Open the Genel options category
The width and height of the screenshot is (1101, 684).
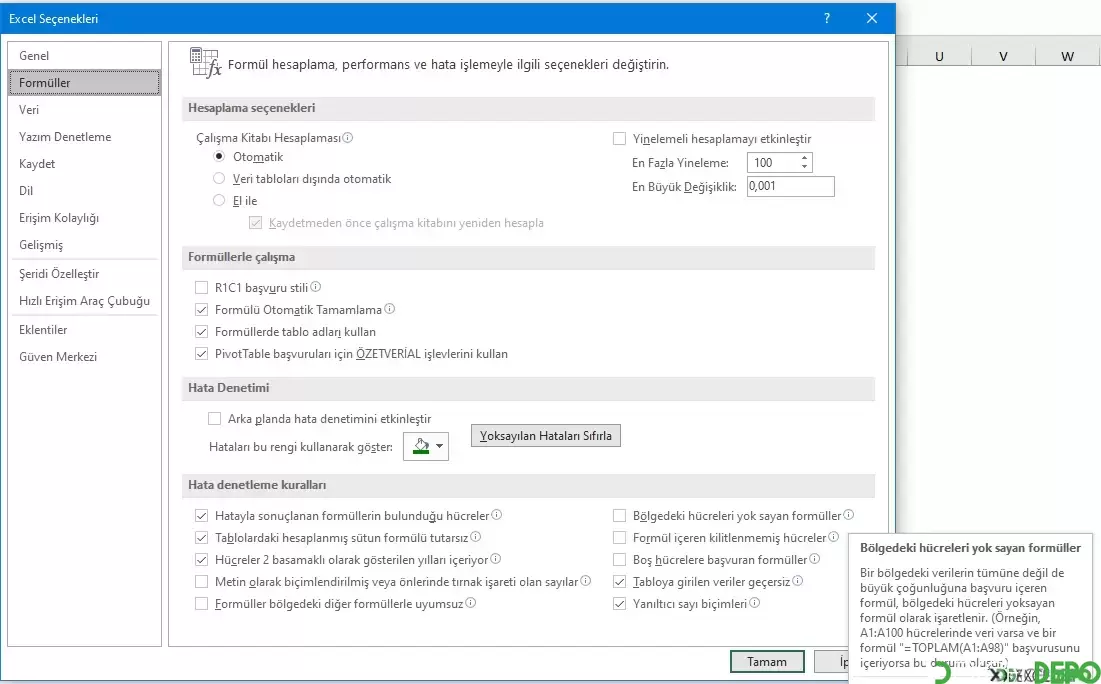pyautogui.click(x=84, y=55)
